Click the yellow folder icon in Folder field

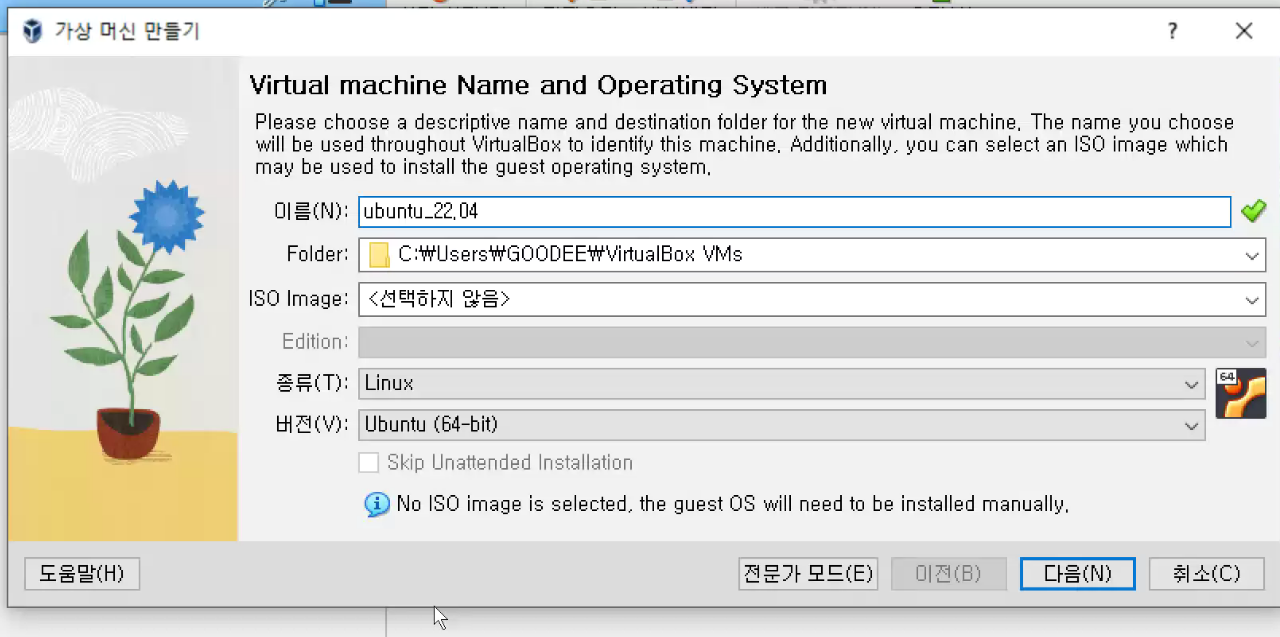379,255
